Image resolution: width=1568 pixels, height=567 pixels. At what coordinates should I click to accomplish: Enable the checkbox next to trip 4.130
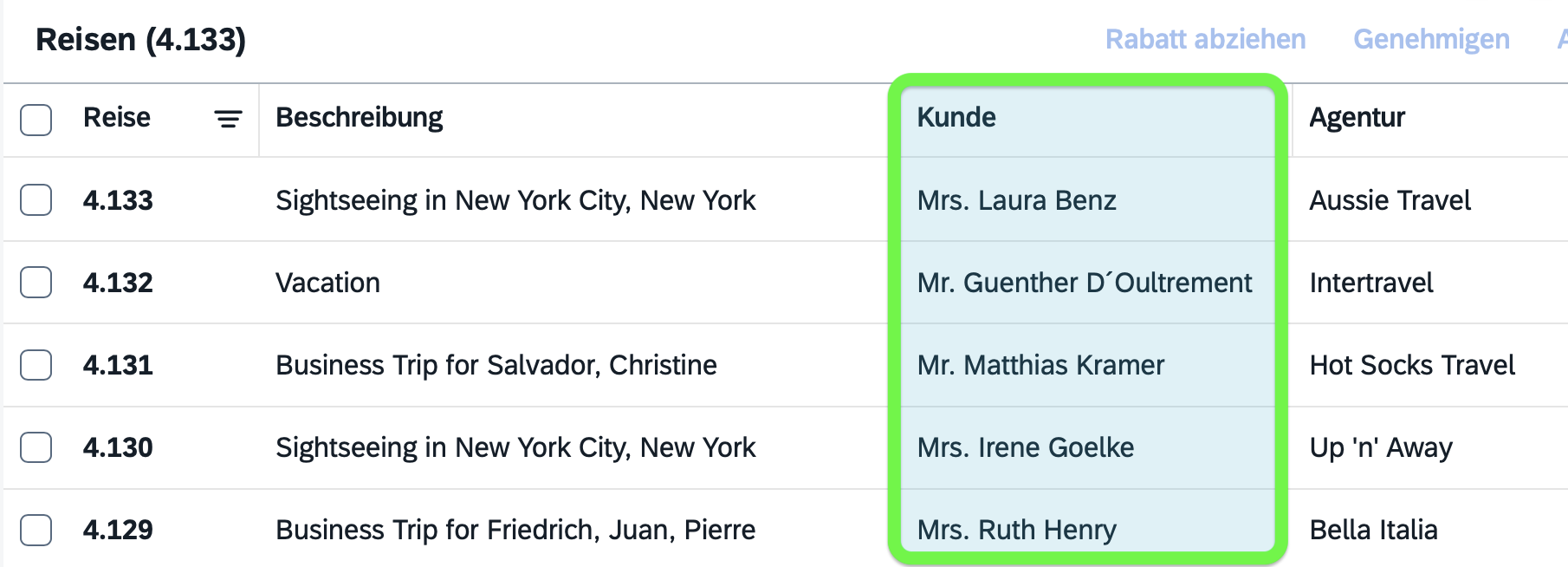(x=35, y=447)
